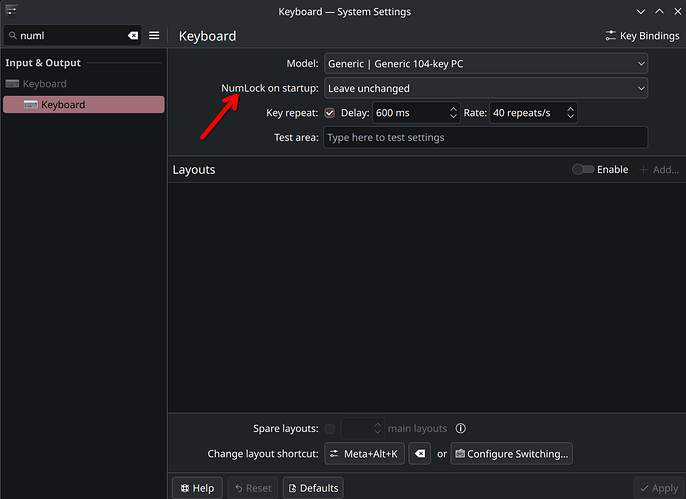This screenshot has height=499, width=686.
Task: Enable the Layouts toggle switch
Action: (x=583, y=169)
